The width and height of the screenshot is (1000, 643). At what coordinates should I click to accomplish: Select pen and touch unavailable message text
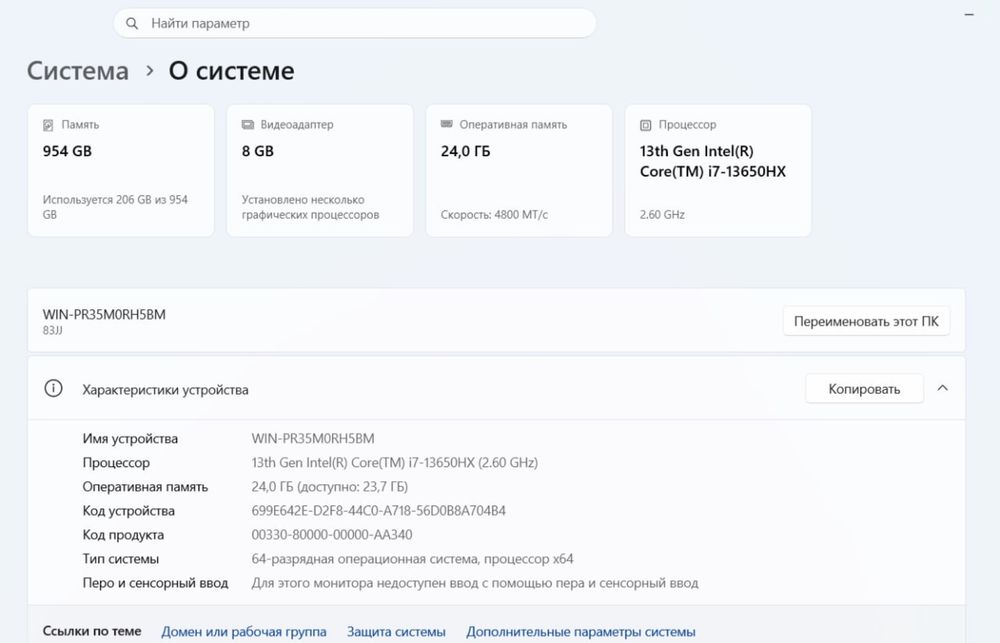click(475, 584)
